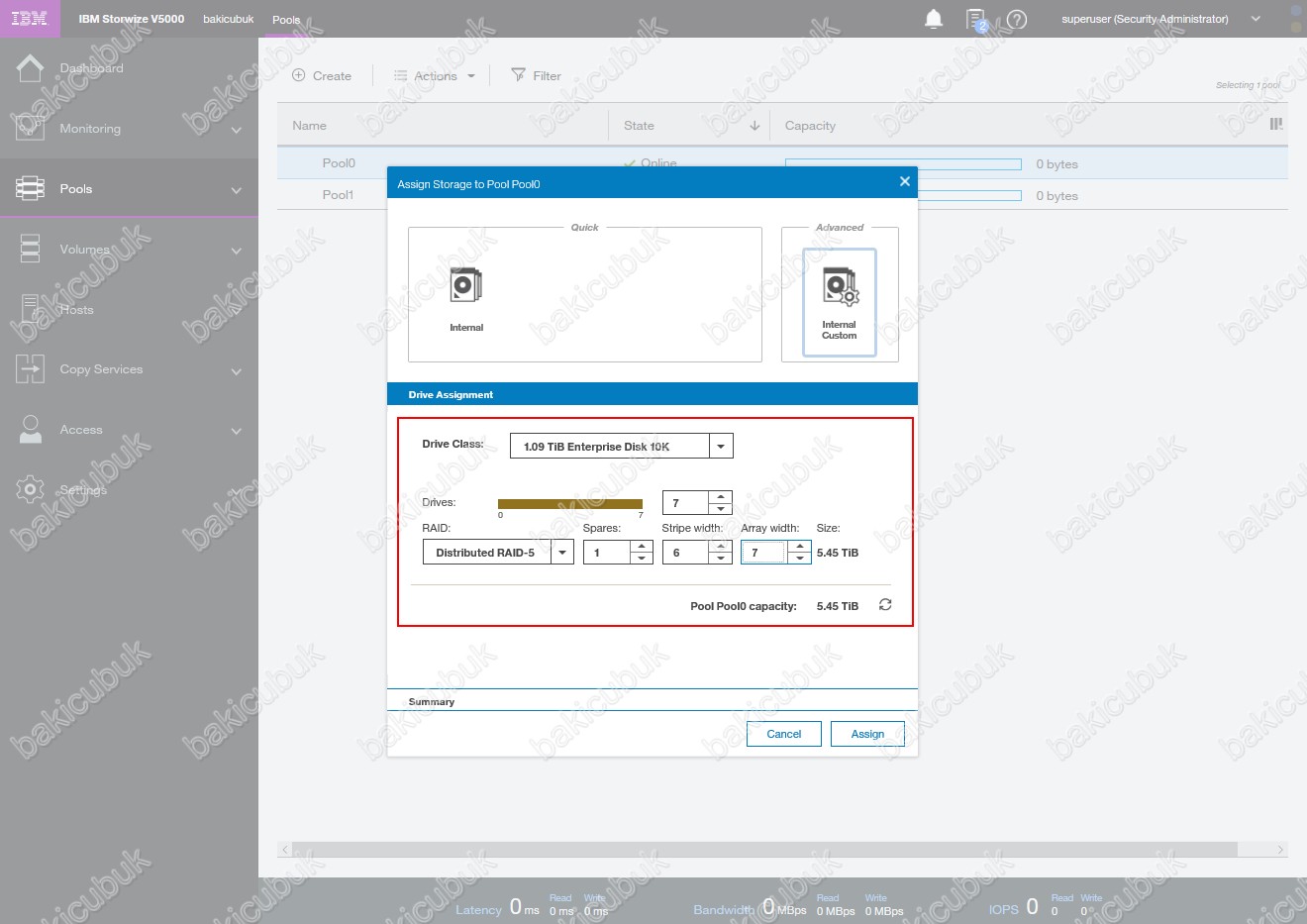Refresh Pool0 capacity with the refresh icon
This screenshot has height=924, width=1307.
pos(885,605)
